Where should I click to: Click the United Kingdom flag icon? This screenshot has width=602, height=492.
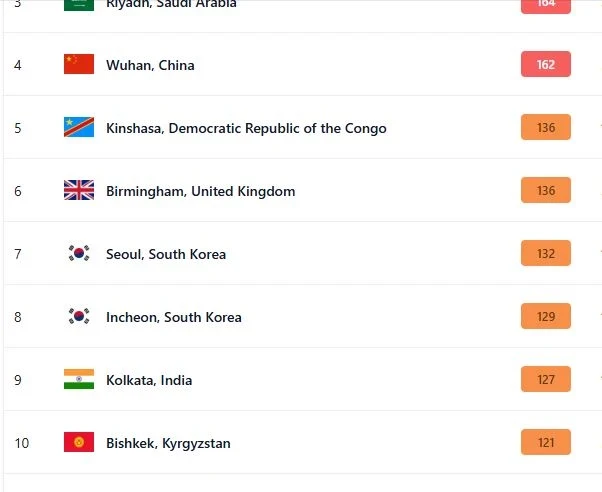(x=78, y=191)
